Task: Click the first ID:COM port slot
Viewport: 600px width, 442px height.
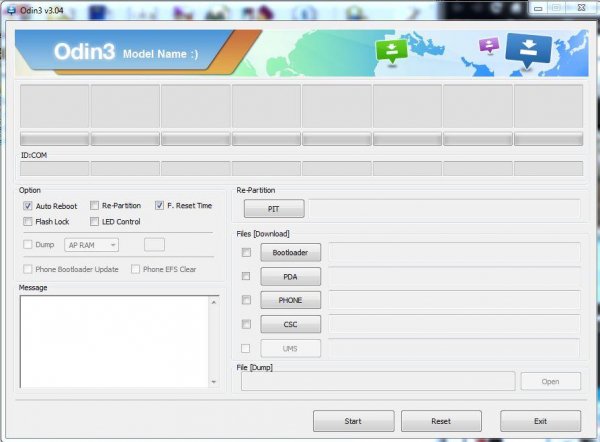Action: [x=54, y=168]
